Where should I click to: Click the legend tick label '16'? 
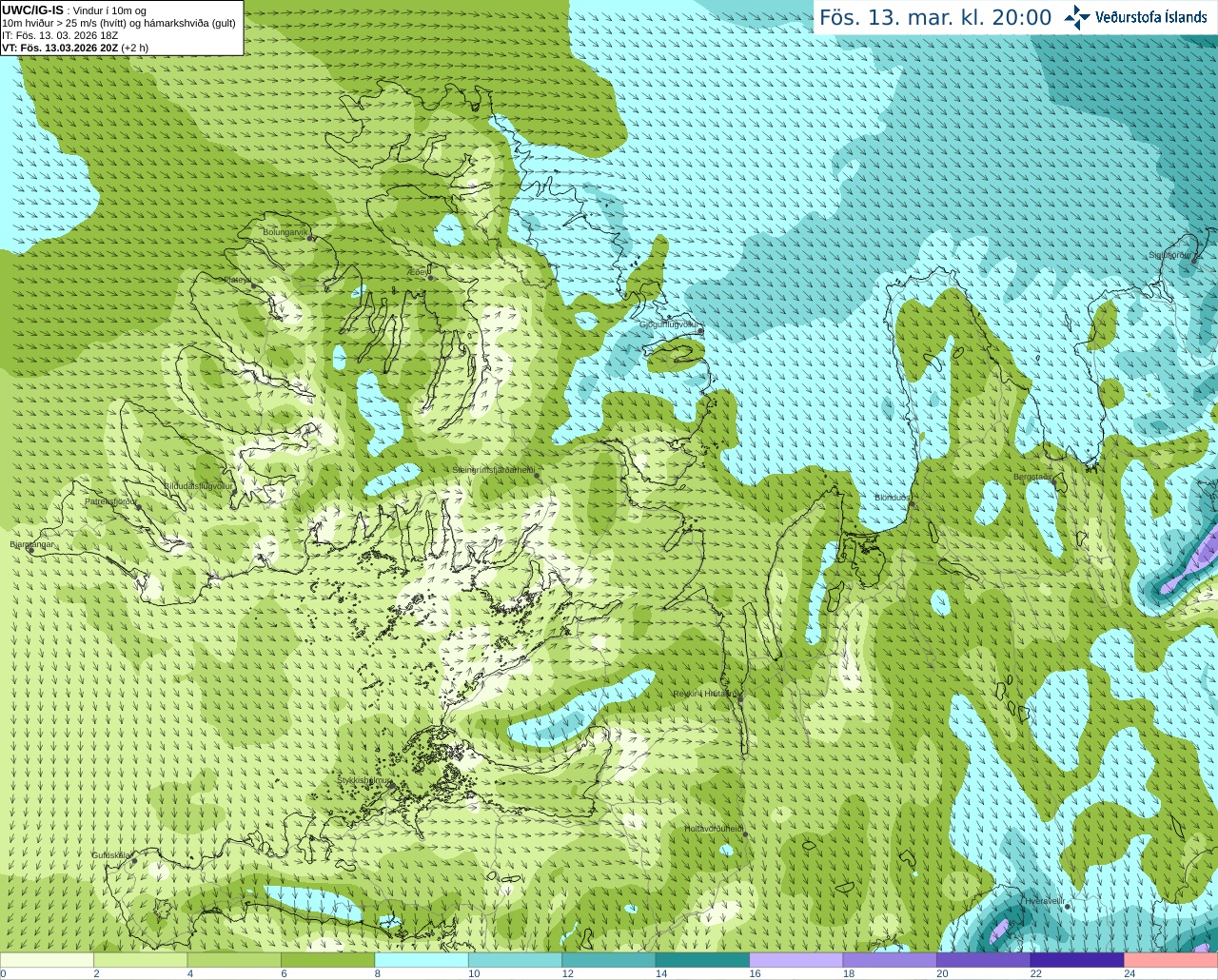(755, 973)
